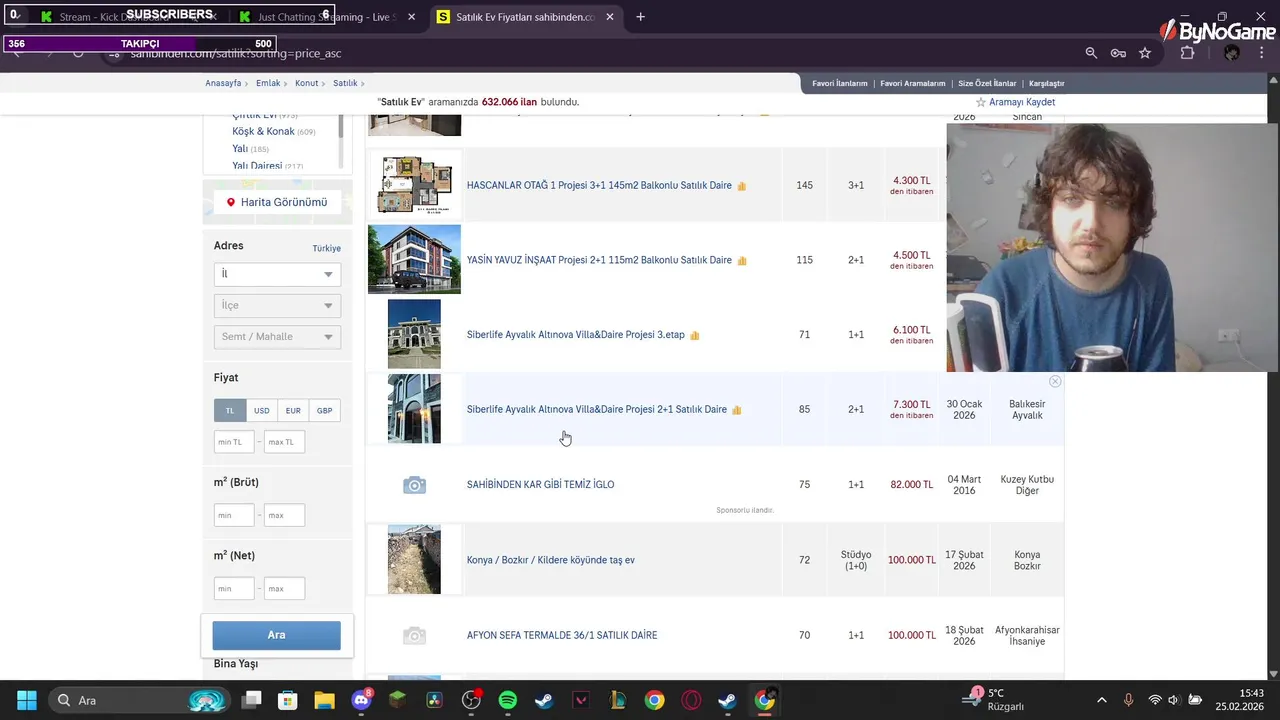
Task: Bookmark this page with the star icon
Action: tap(1145, 53)
